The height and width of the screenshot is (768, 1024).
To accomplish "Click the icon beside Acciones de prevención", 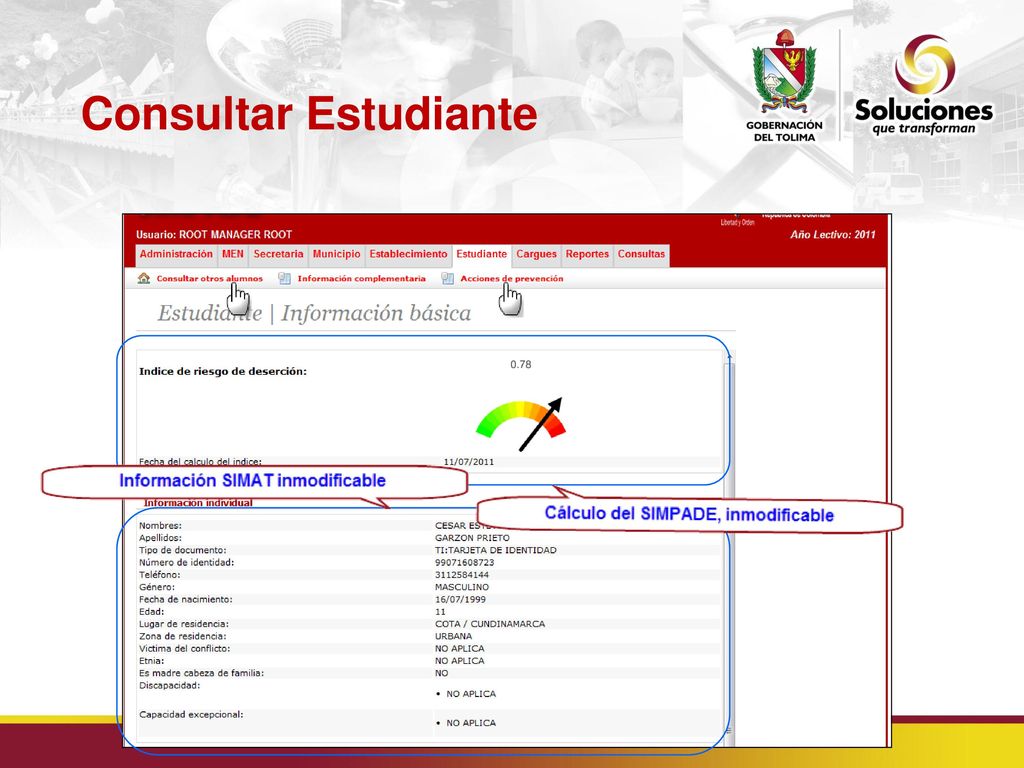I will [x=447, y=278].
